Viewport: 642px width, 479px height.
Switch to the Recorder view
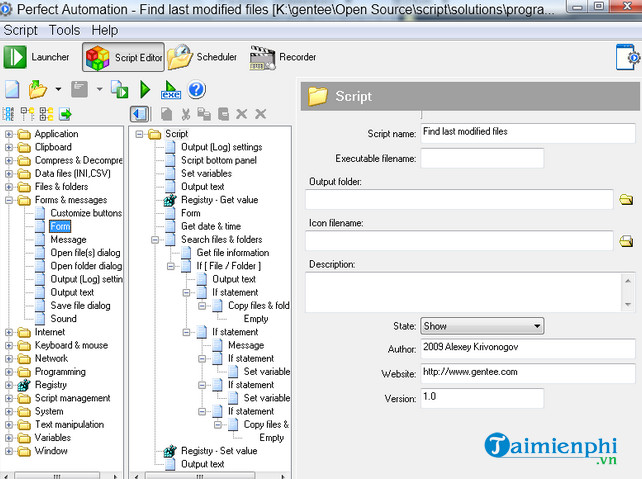tap(284, 57)
